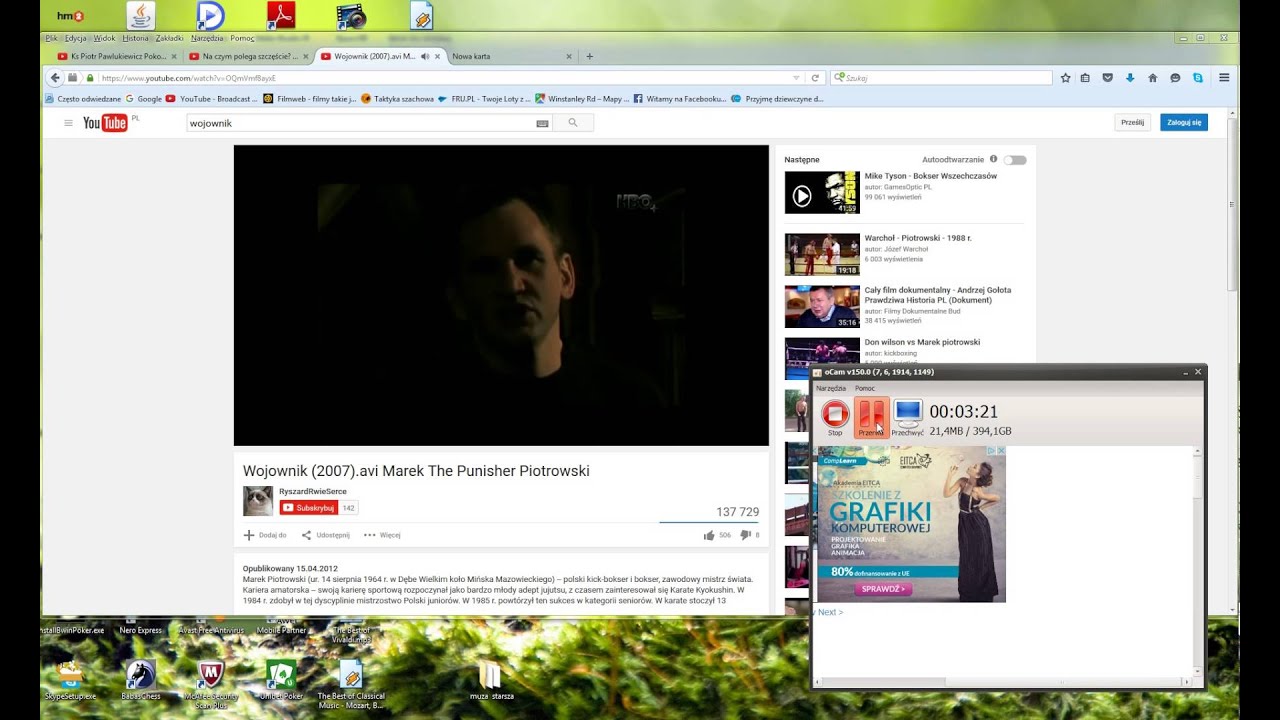Open the Google bookmark

point(144,99)
